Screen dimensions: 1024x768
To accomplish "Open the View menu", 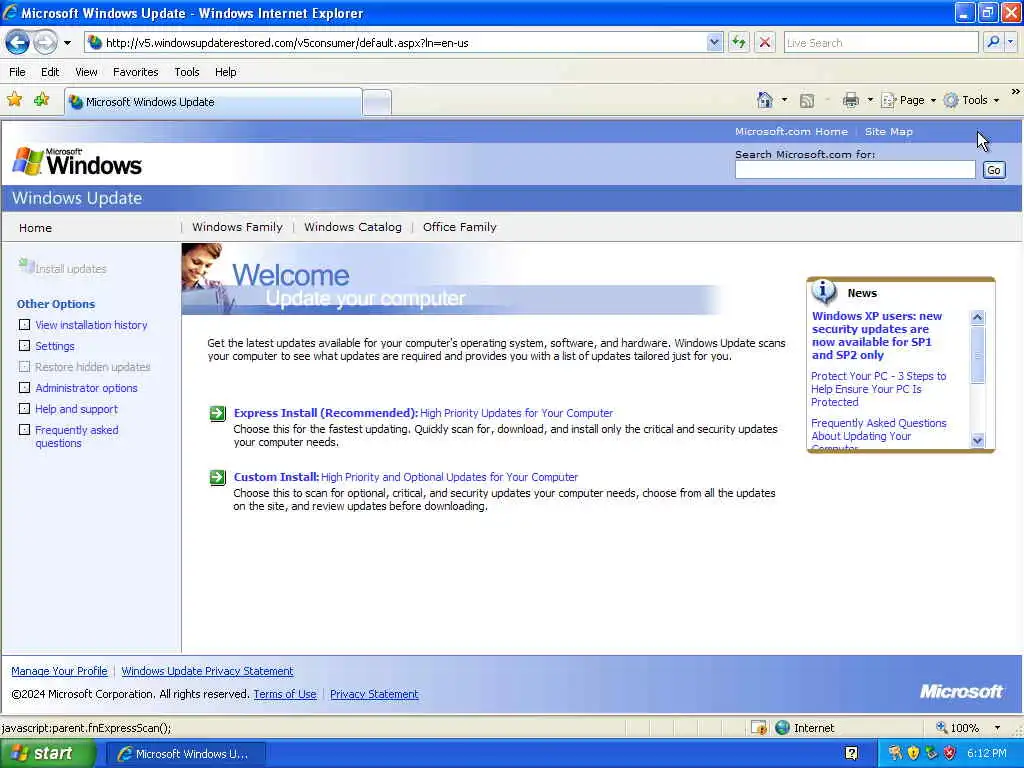I will click(x=86, y=72).
